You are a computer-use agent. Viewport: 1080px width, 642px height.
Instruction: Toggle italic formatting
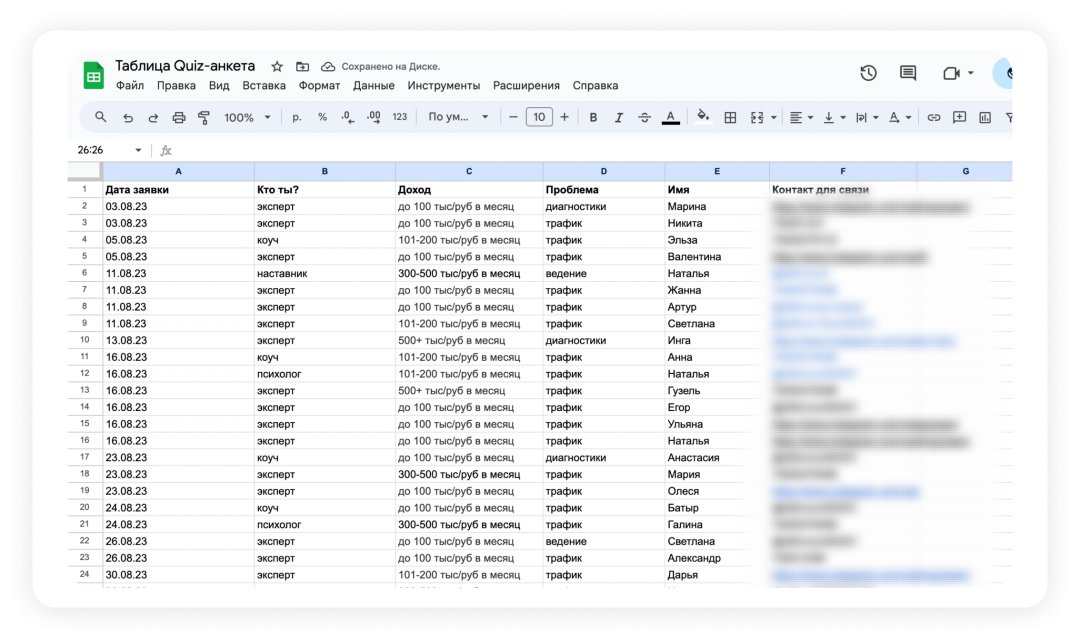(618, 118)
